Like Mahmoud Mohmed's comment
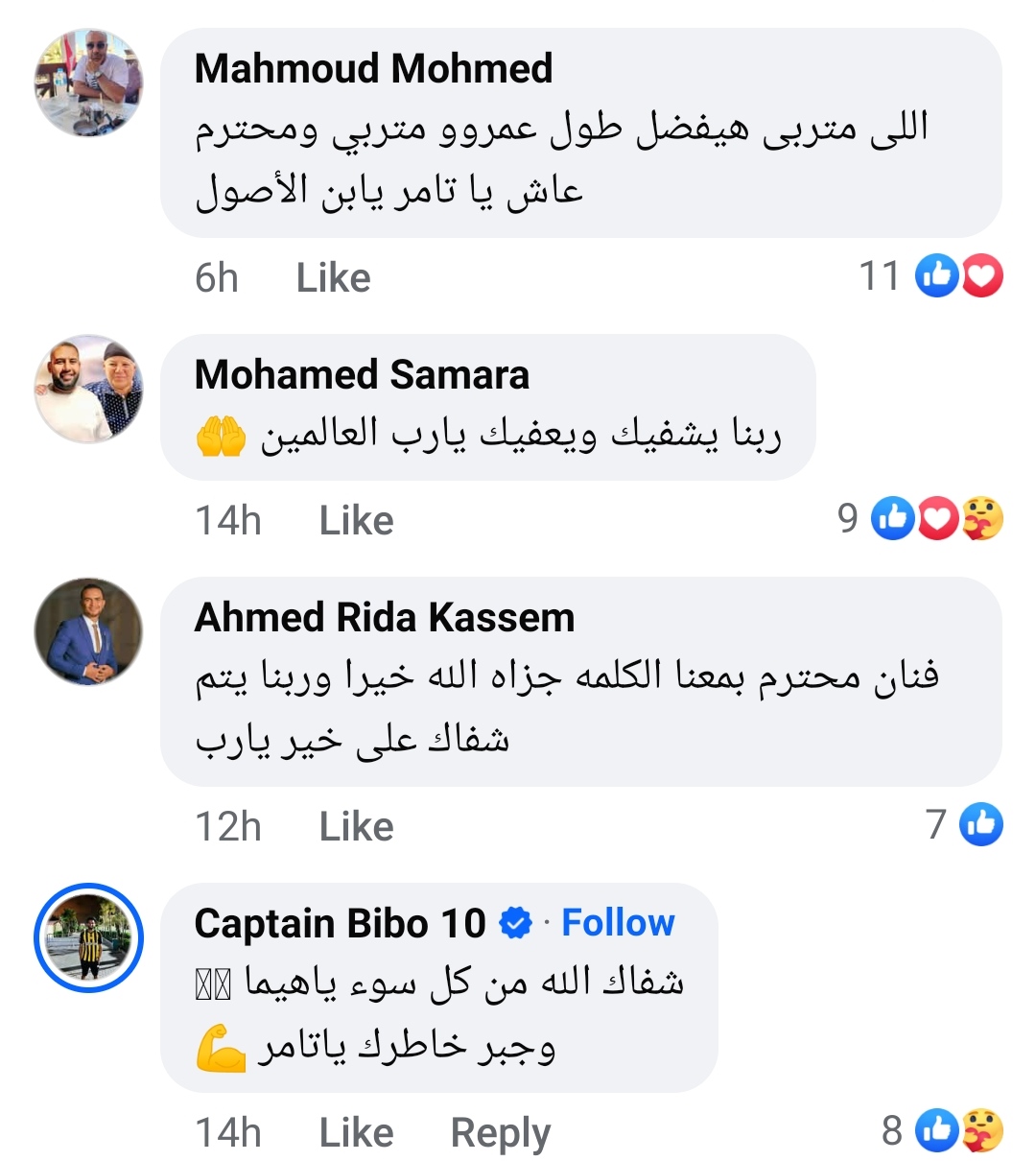1036x1161 pixels. [x=333, y=278]
